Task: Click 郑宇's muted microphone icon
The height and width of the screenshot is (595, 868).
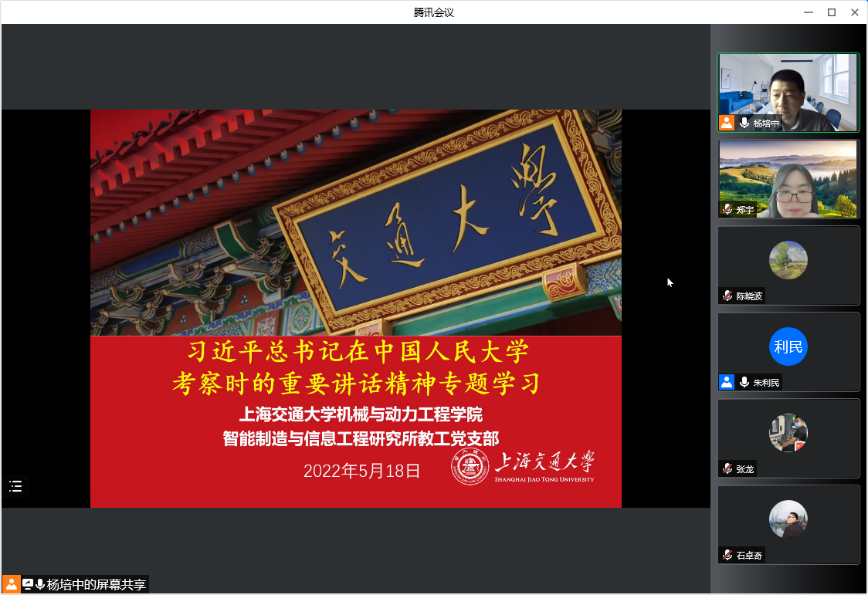Action: click(x=728, y=210)
